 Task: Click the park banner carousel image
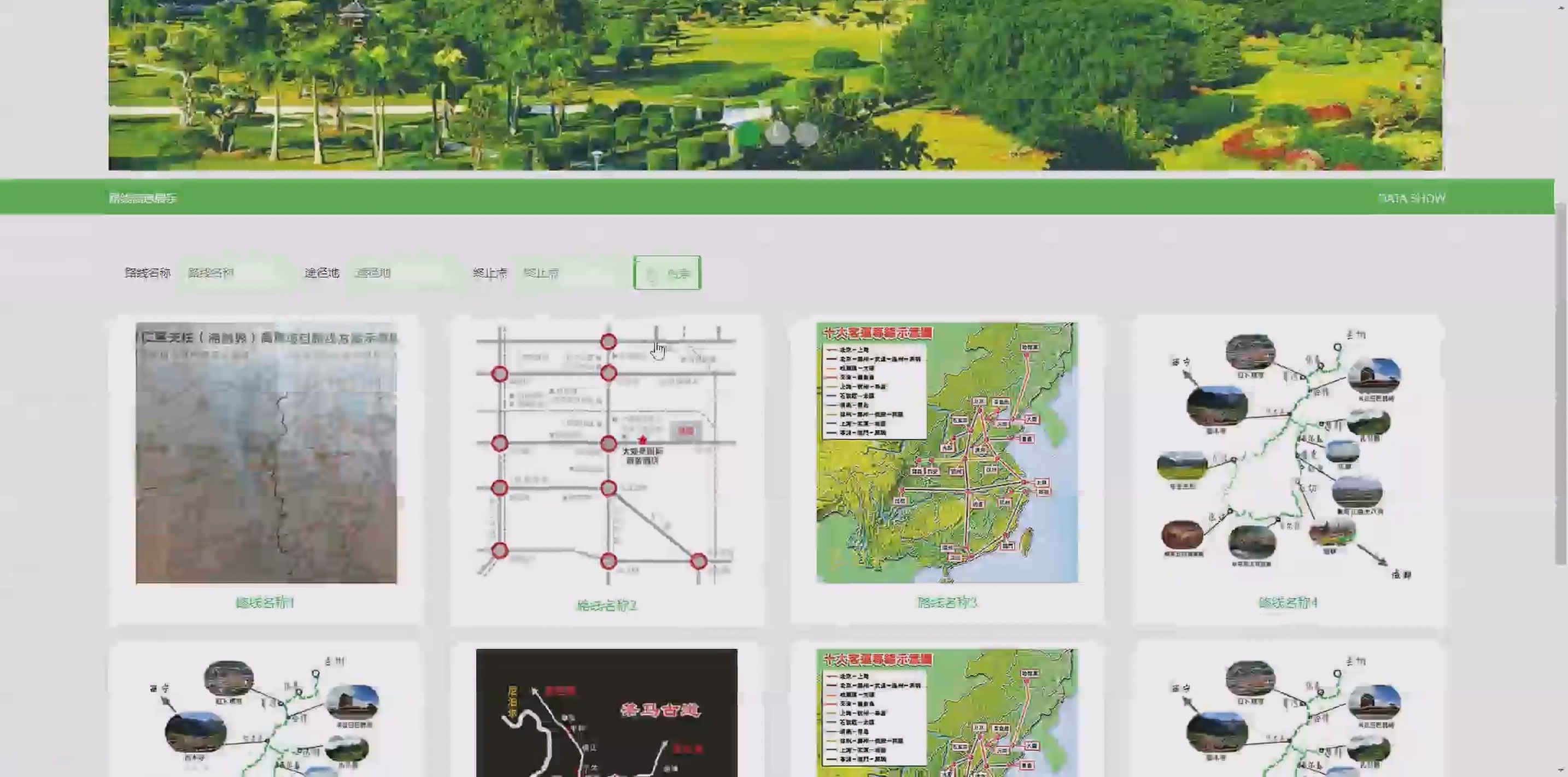[x=775, y=85]
